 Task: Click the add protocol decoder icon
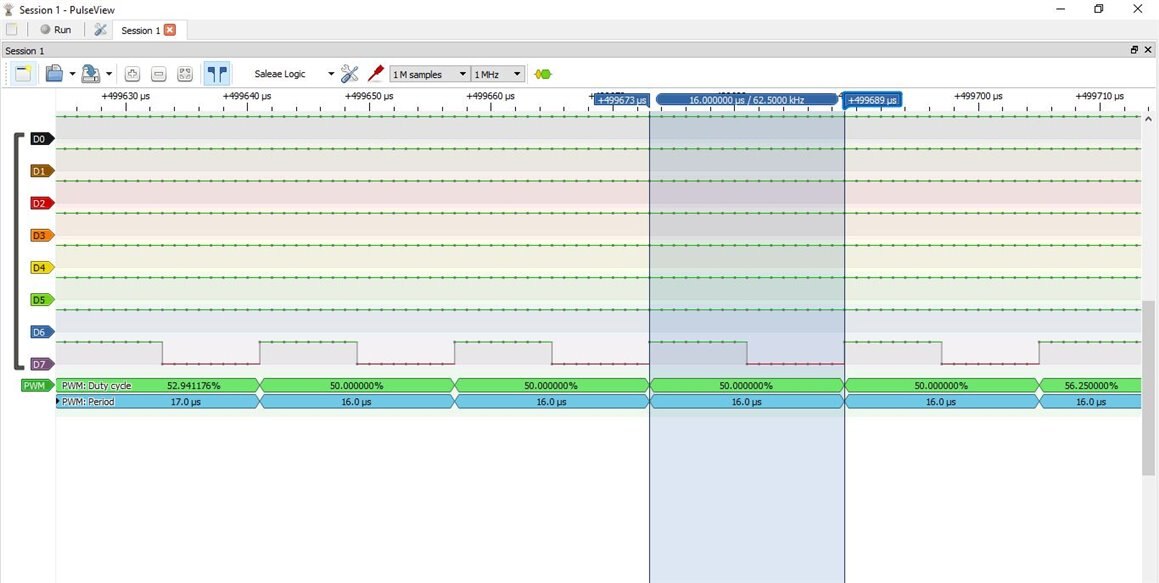tap(543, 74)
